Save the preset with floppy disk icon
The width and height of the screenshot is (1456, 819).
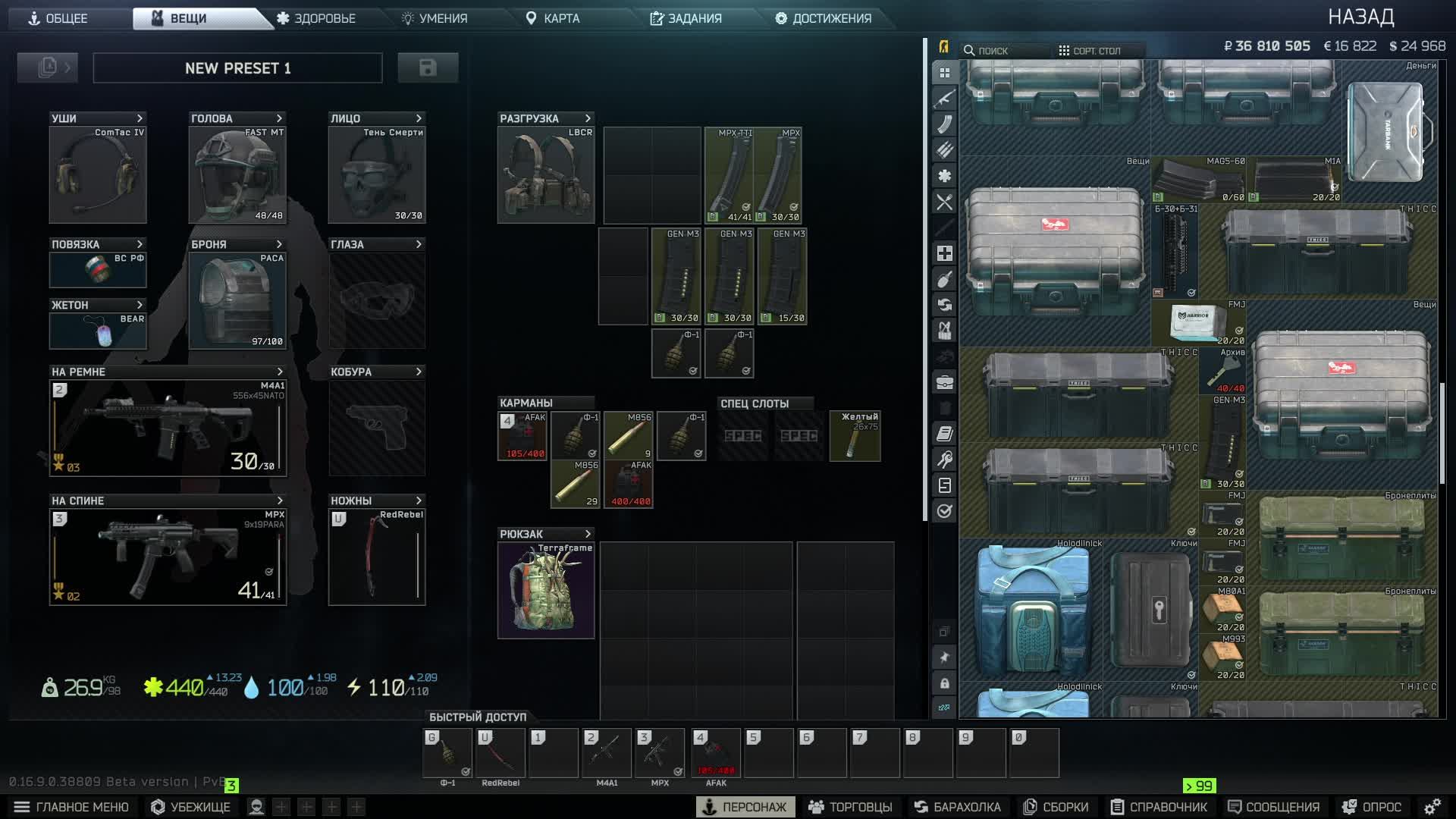pos(428,67)
